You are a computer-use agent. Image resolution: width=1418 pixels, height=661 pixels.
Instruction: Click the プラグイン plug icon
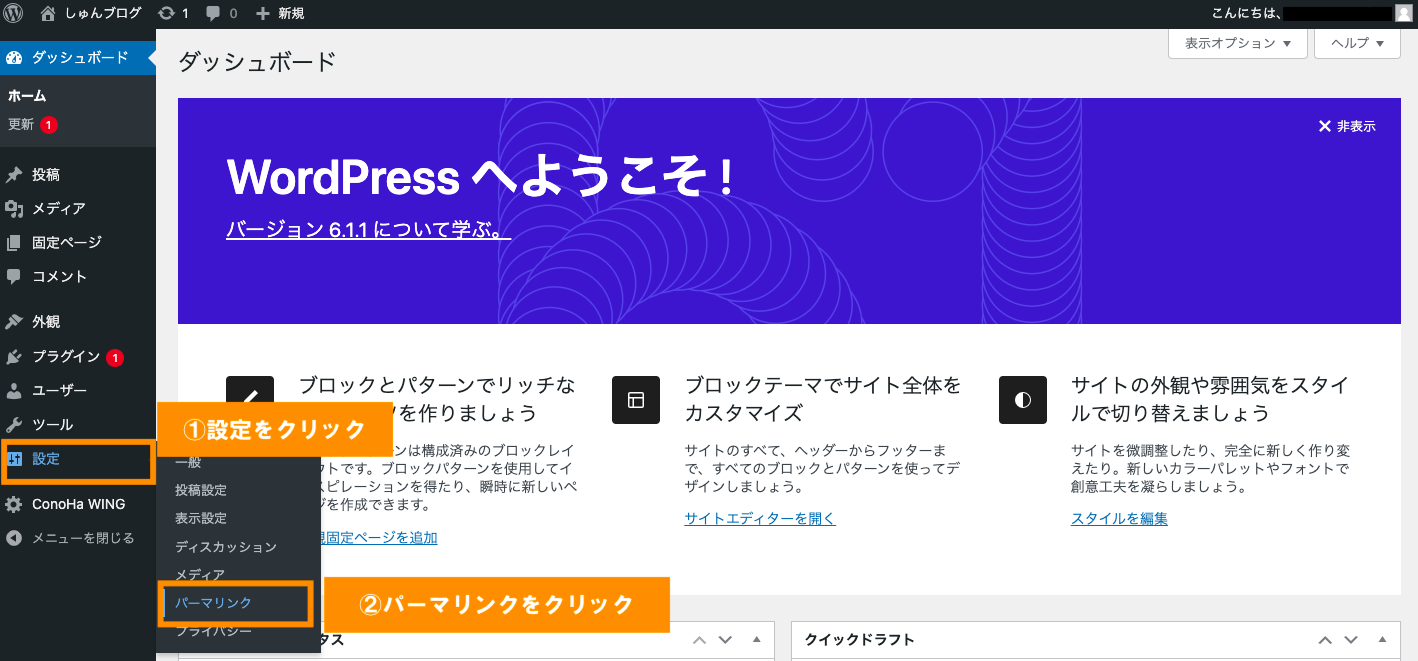(14, 357)
